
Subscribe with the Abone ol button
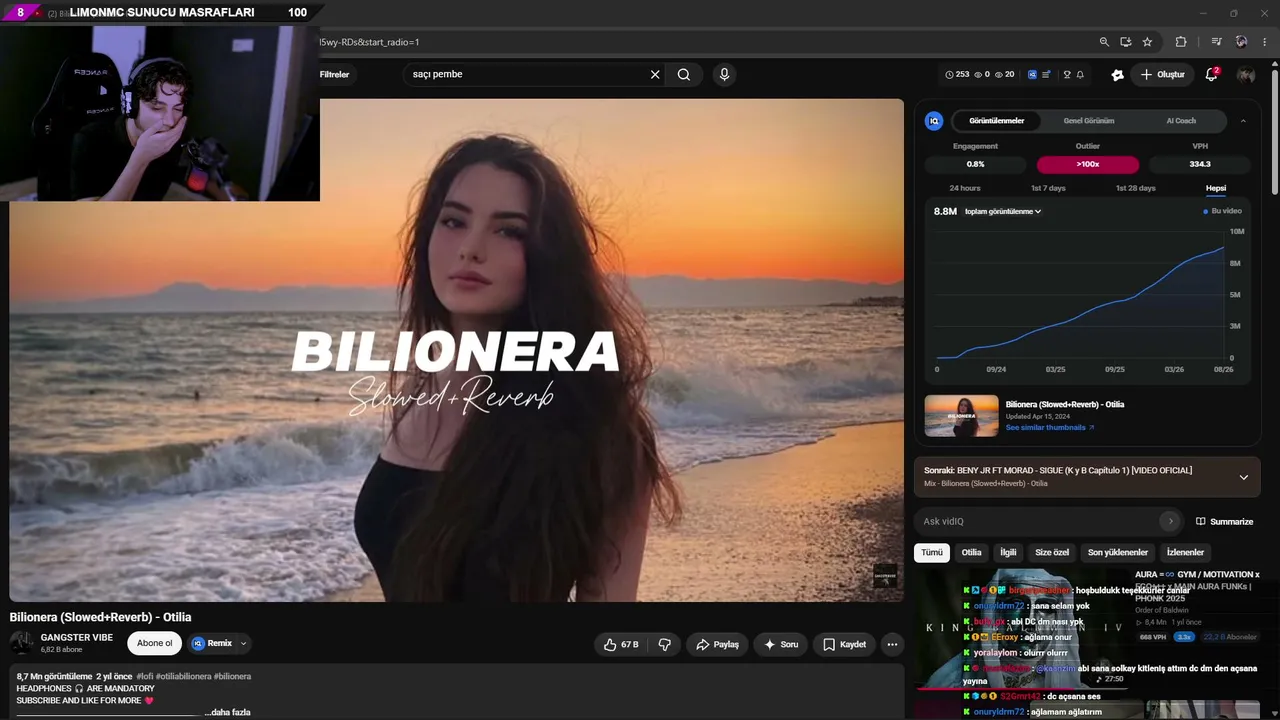pos(155,643)
